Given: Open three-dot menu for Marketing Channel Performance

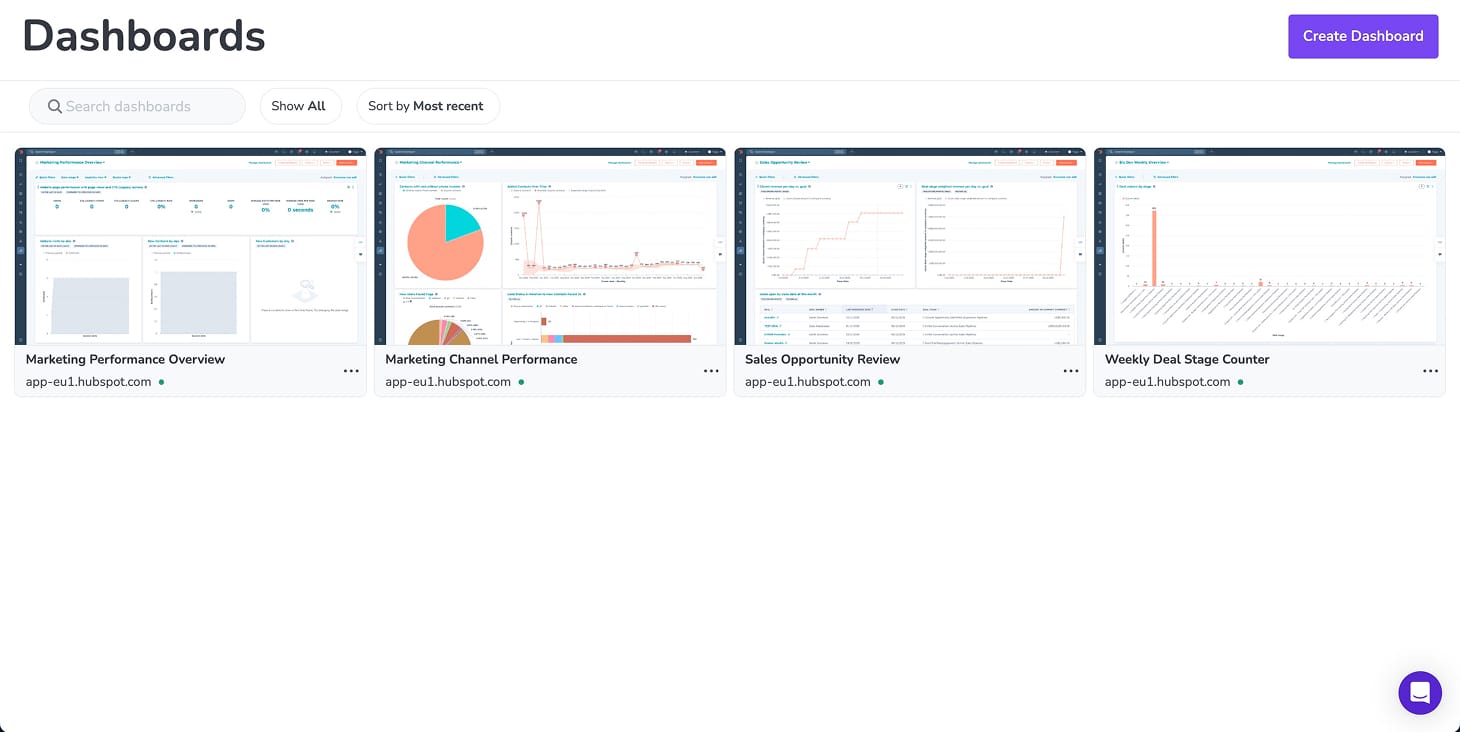Looking at the screenshot, I should pyautogui.click(x=711, y=371).
